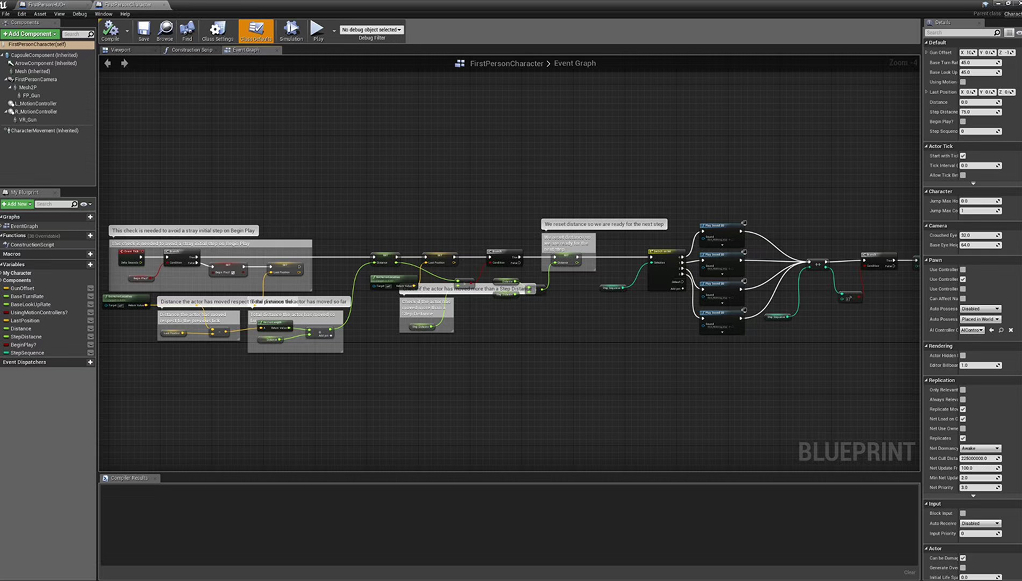Open the Window menu

click(x=103, y=14)
